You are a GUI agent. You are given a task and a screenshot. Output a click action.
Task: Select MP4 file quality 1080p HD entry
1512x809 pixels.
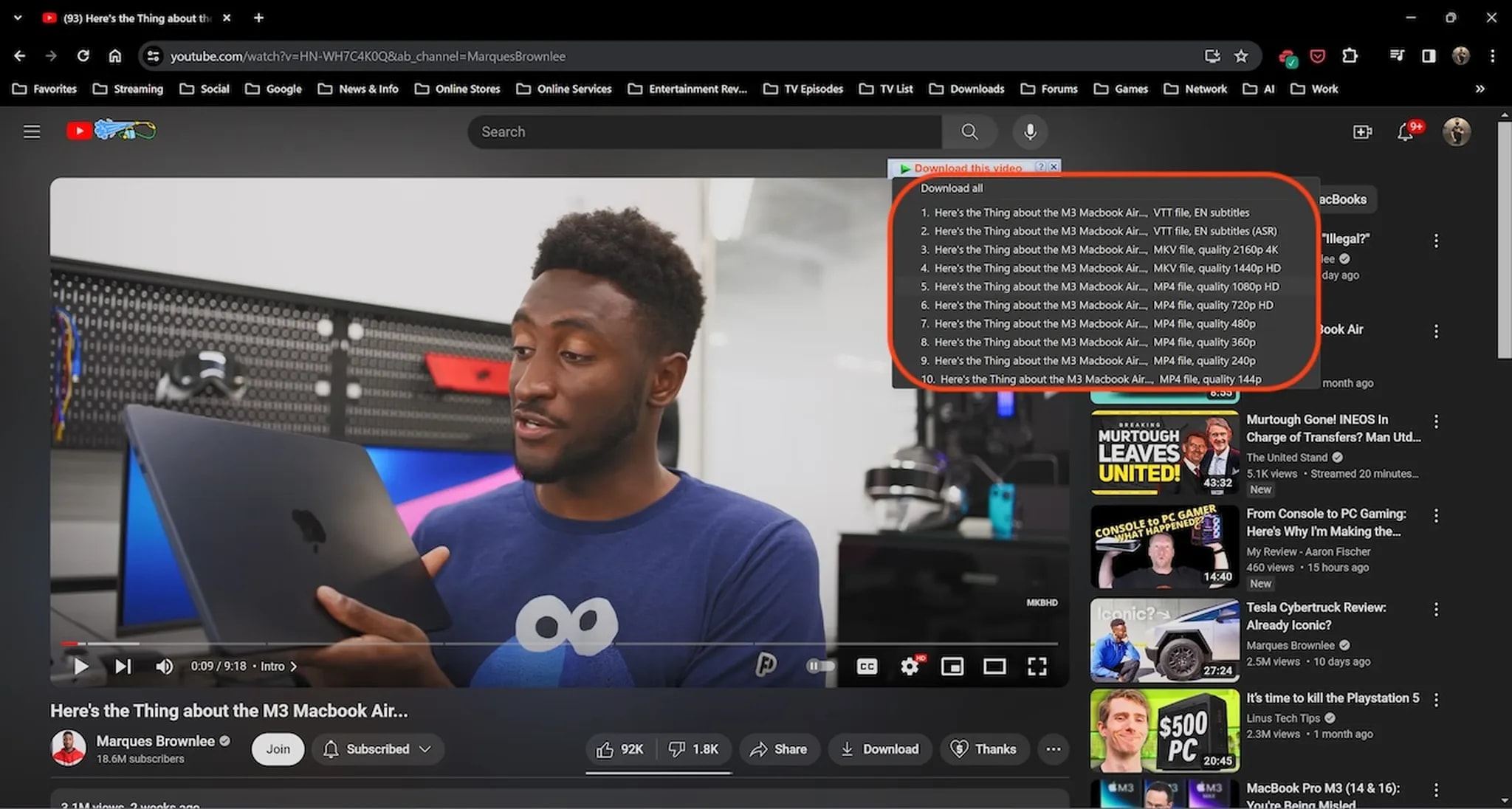pyautogui.click(x=1100, y=286)
